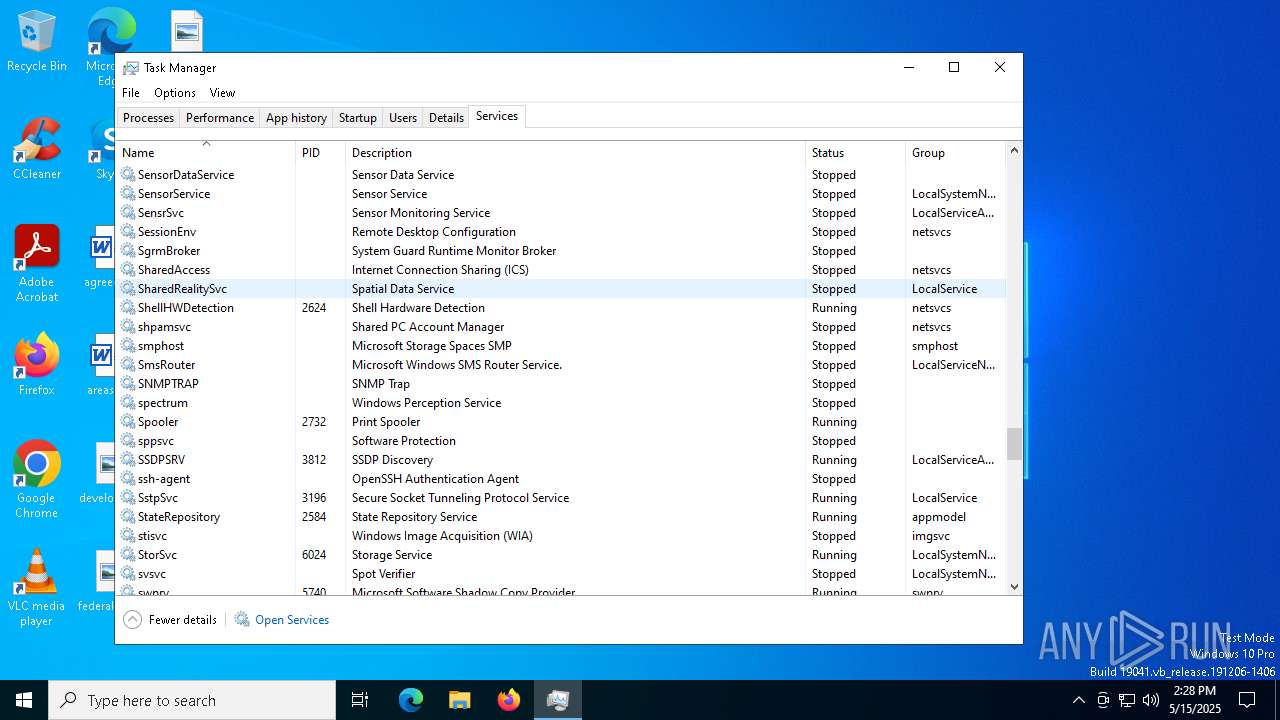1280x720 pixels.
Task: Open the File menu
Action: coord(131,93)
